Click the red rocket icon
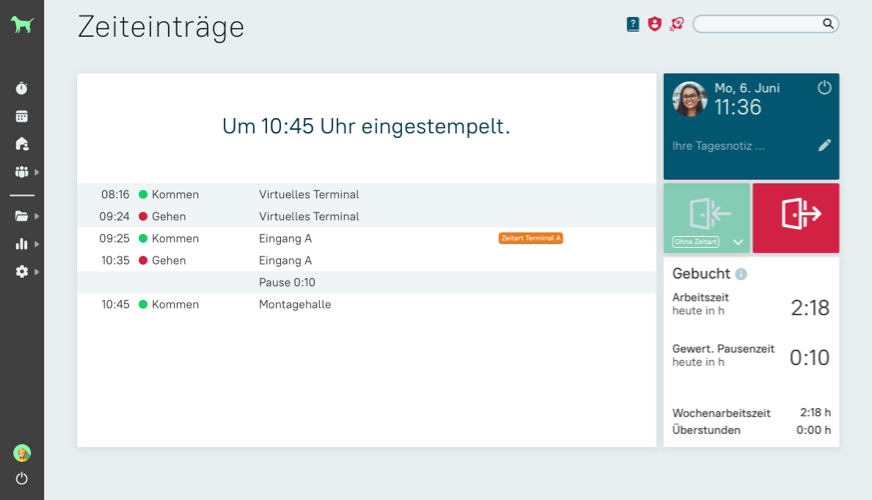 676,24
